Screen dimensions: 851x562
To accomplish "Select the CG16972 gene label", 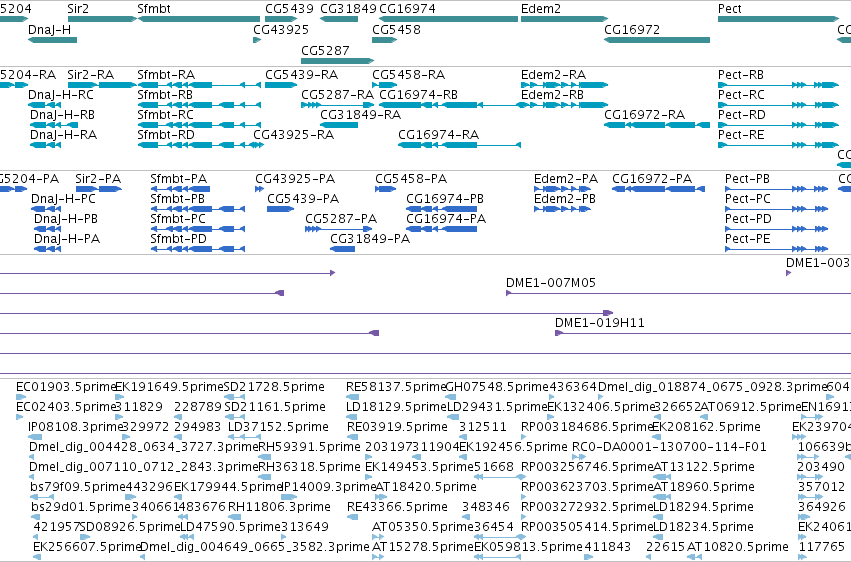I will click(x=632, y=29).
